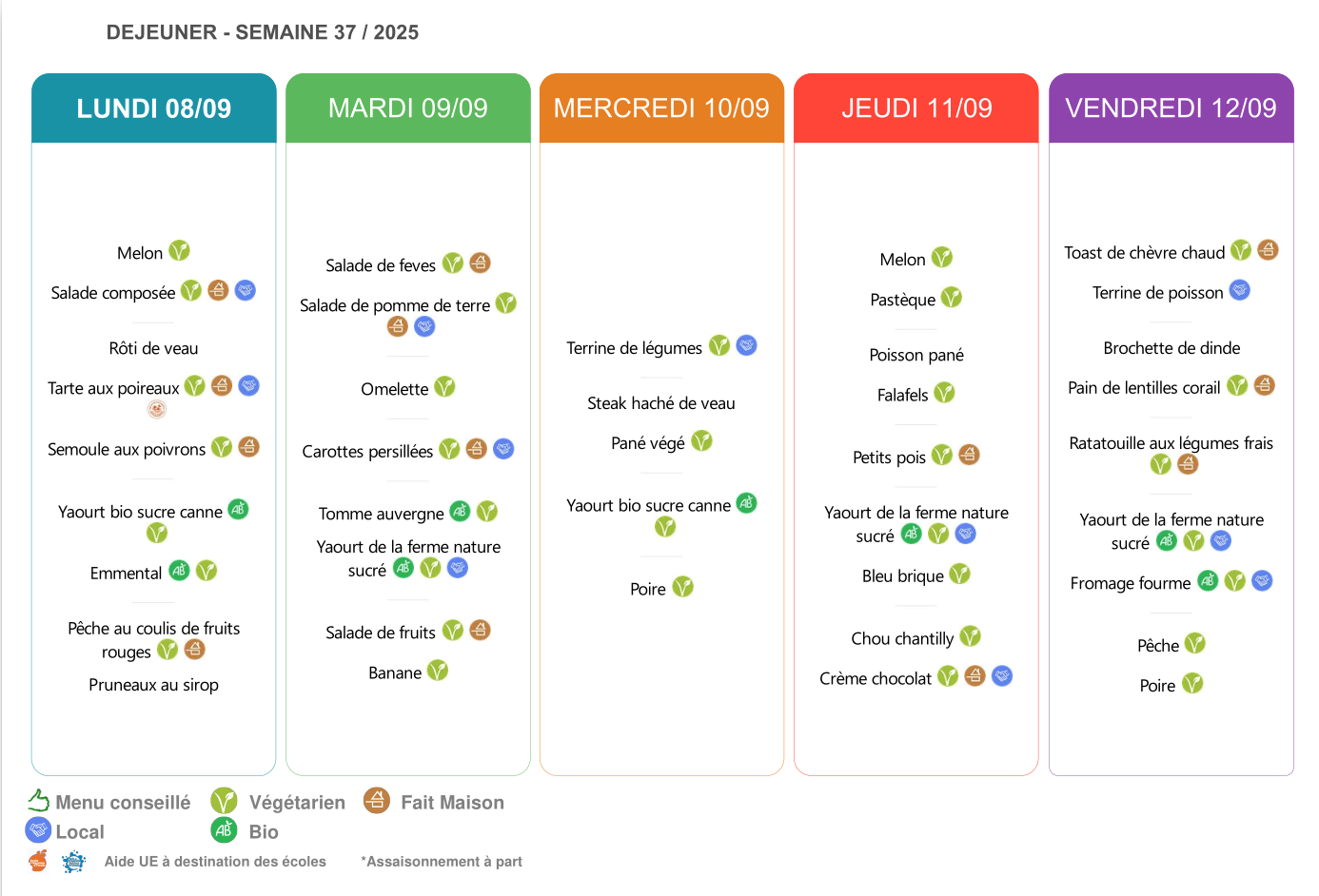The width and height of the screenshot is (1319, 896).
Task: Click the Steak haché de veau text
Action: tap(660, 403)
